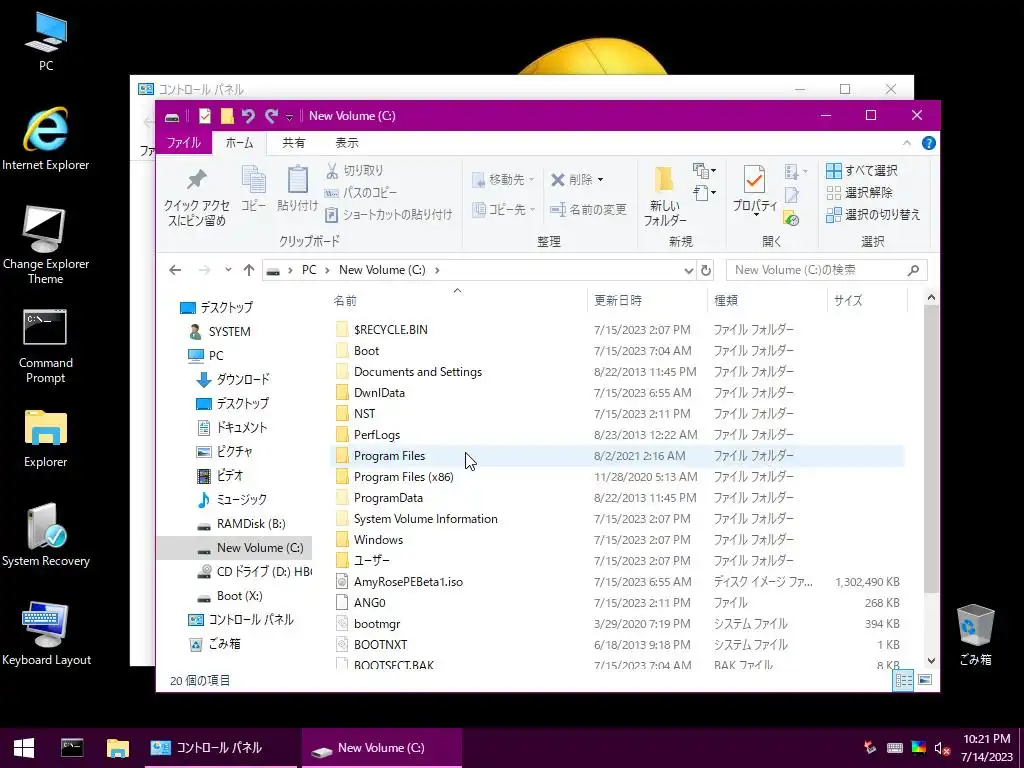Click Paste shortcut (ショートカットの貼り付け)

(x=389, y=214)
